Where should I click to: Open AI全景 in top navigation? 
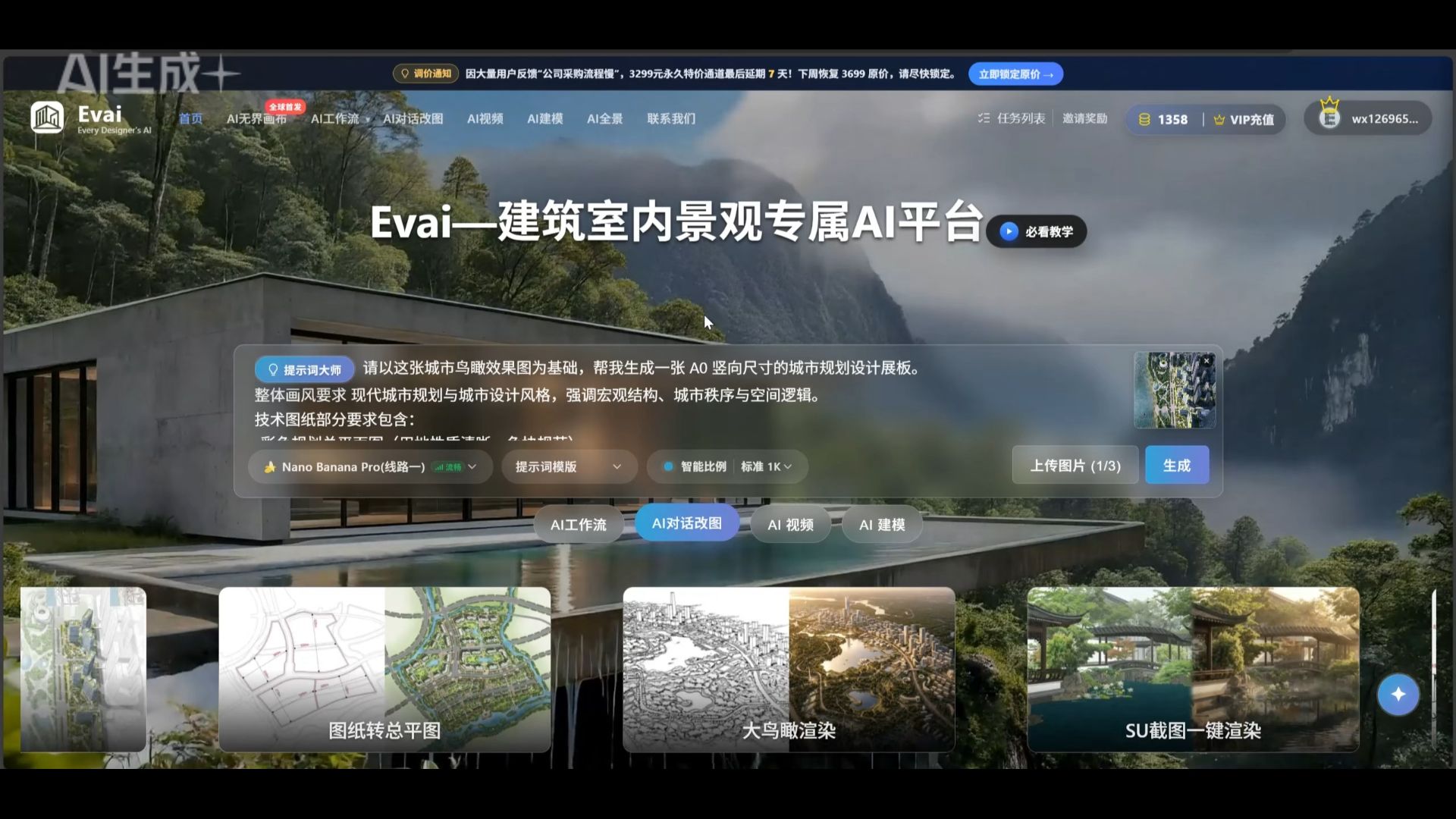pyautogui.click(x=604, y=119)
